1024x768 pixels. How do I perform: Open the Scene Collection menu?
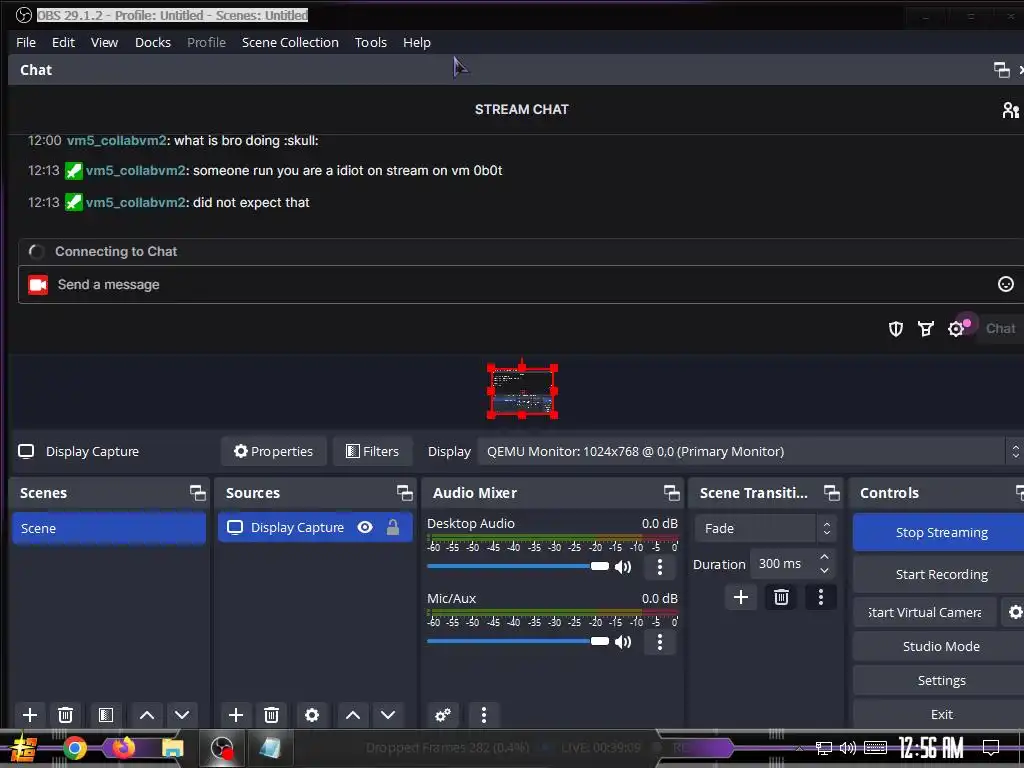(290, 42)
